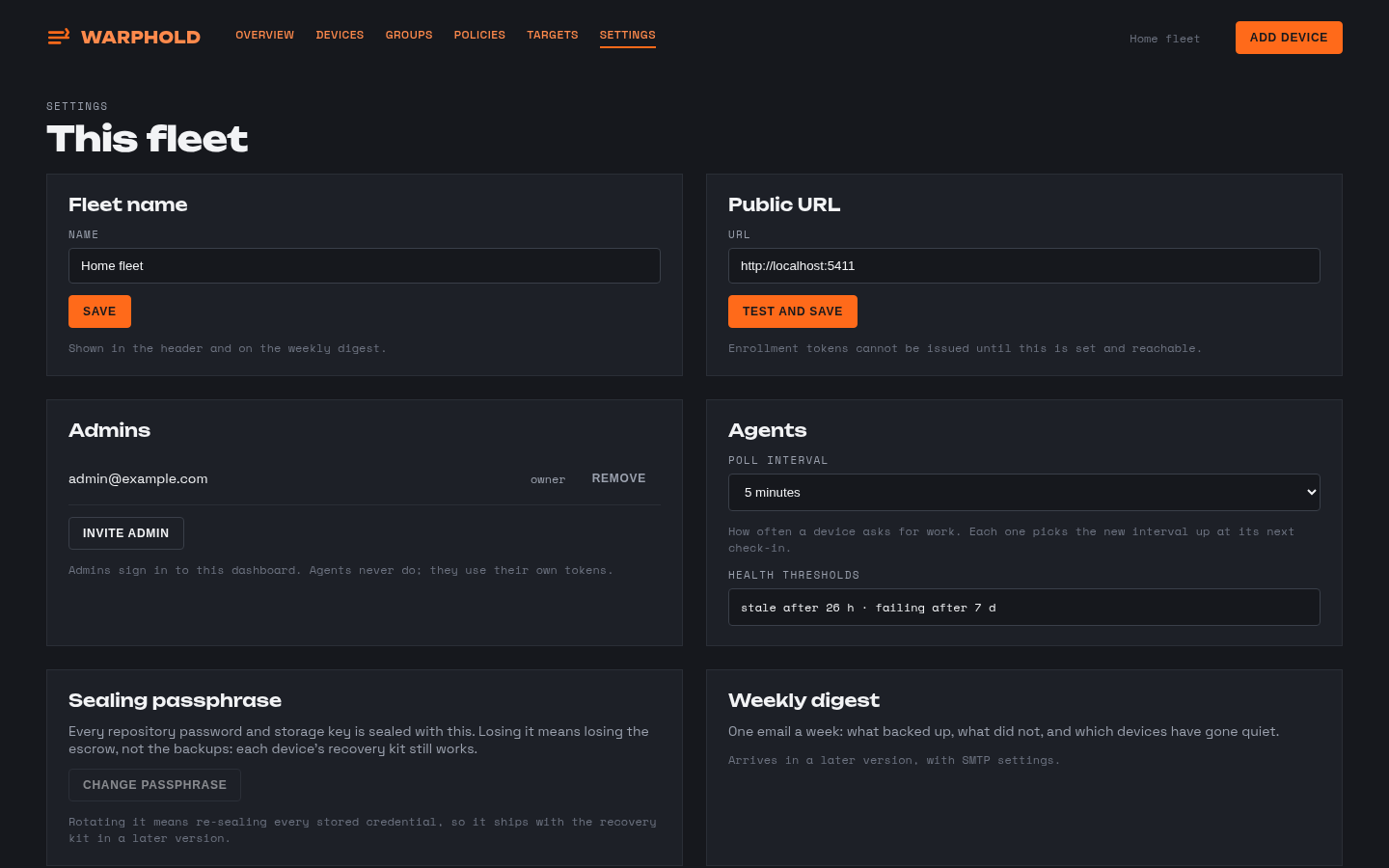Click the This fleet page title

[147, 139]
